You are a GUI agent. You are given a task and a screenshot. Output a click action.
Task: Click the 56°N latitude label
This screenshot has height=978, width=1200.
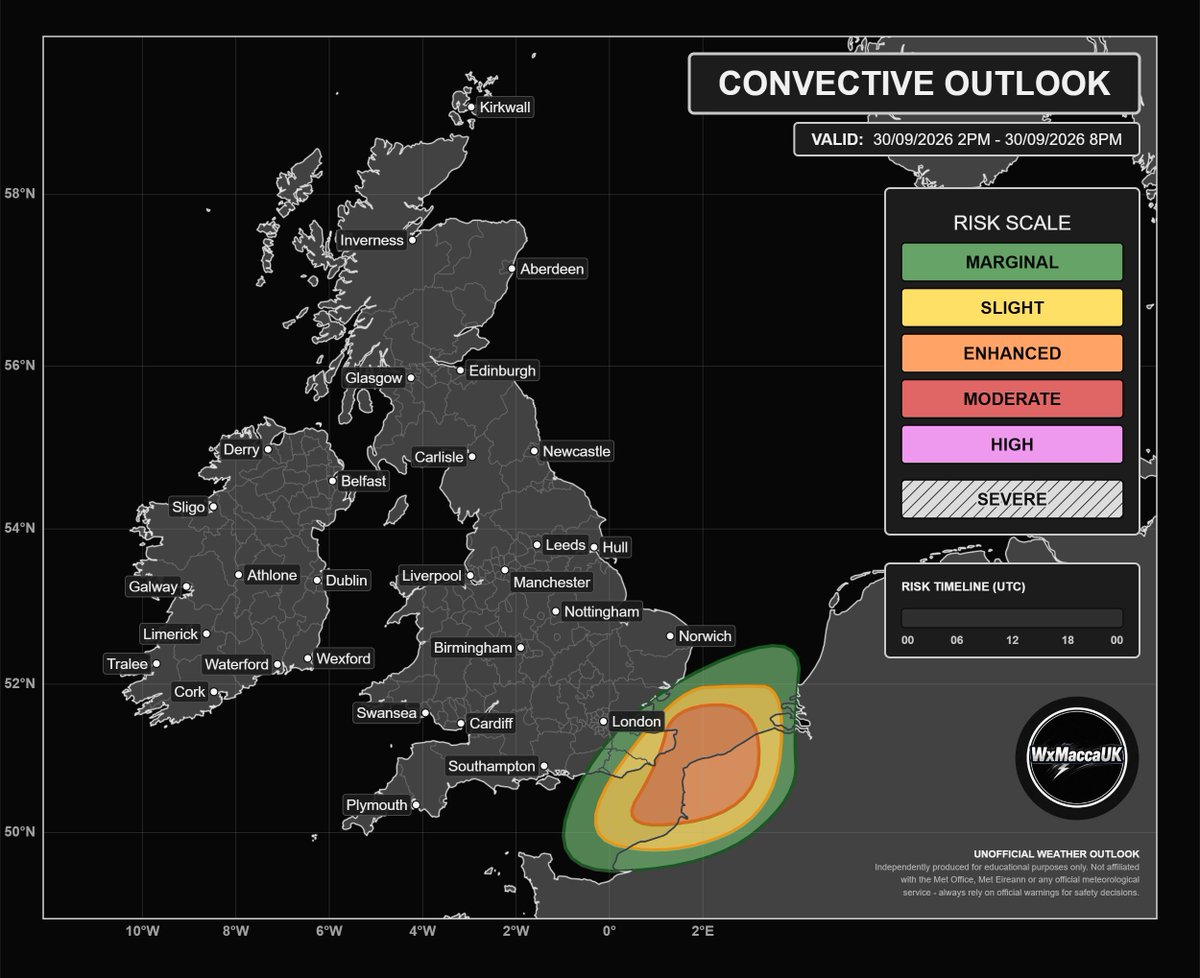[20, 365]
